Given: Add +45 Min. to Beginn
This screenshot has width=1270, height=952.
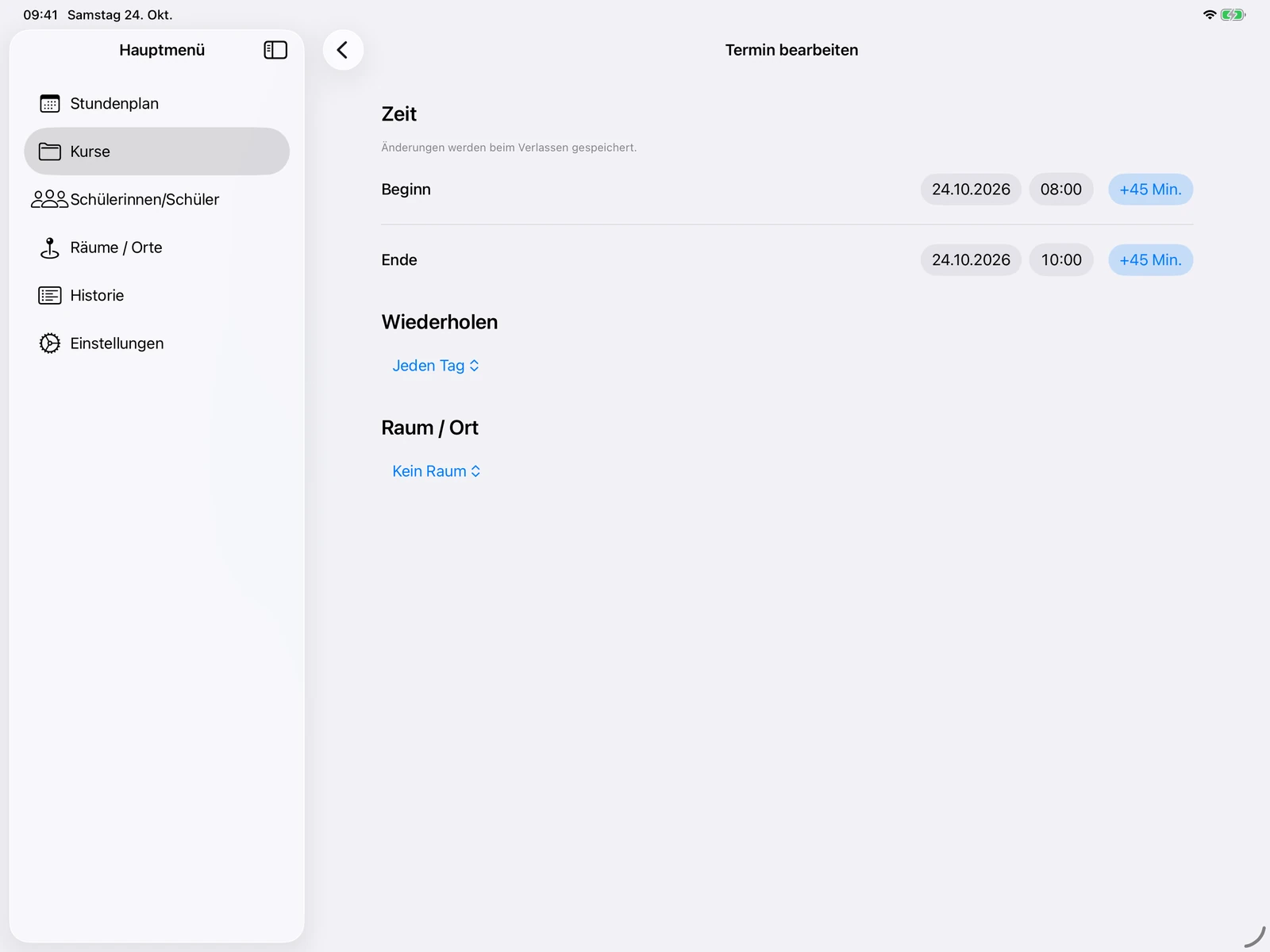Looking at the screenshot, I should coord(1150,190).
